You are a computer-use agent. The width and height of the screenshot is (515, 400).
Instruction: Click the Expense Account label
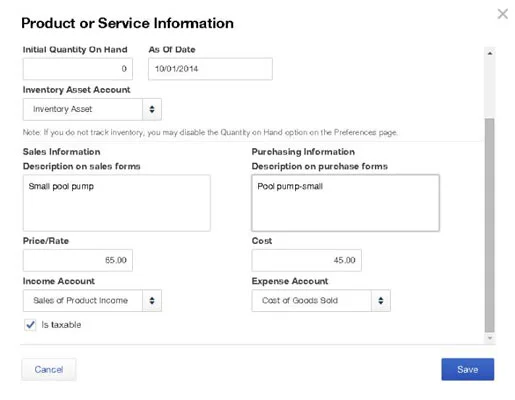(x=290, y=281)
